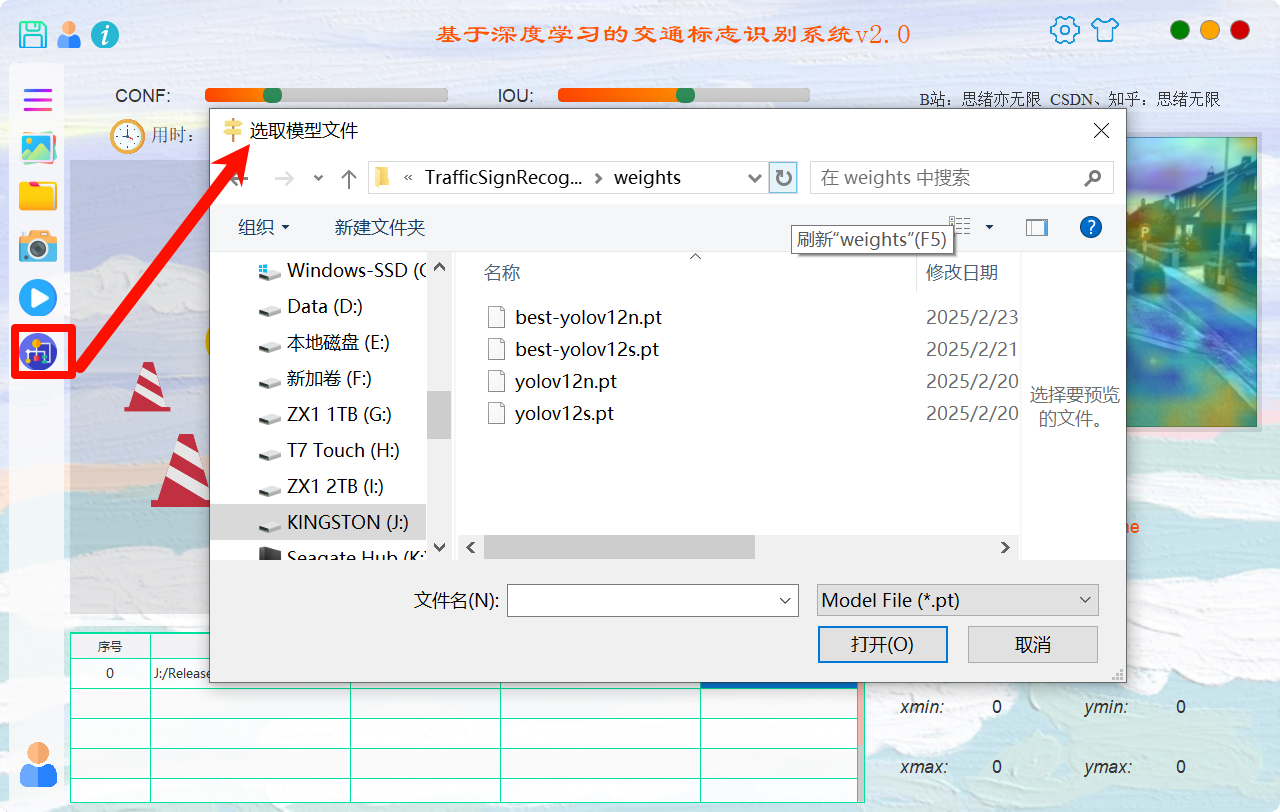Open the 组织 dropdown menu

click(264, 227)
